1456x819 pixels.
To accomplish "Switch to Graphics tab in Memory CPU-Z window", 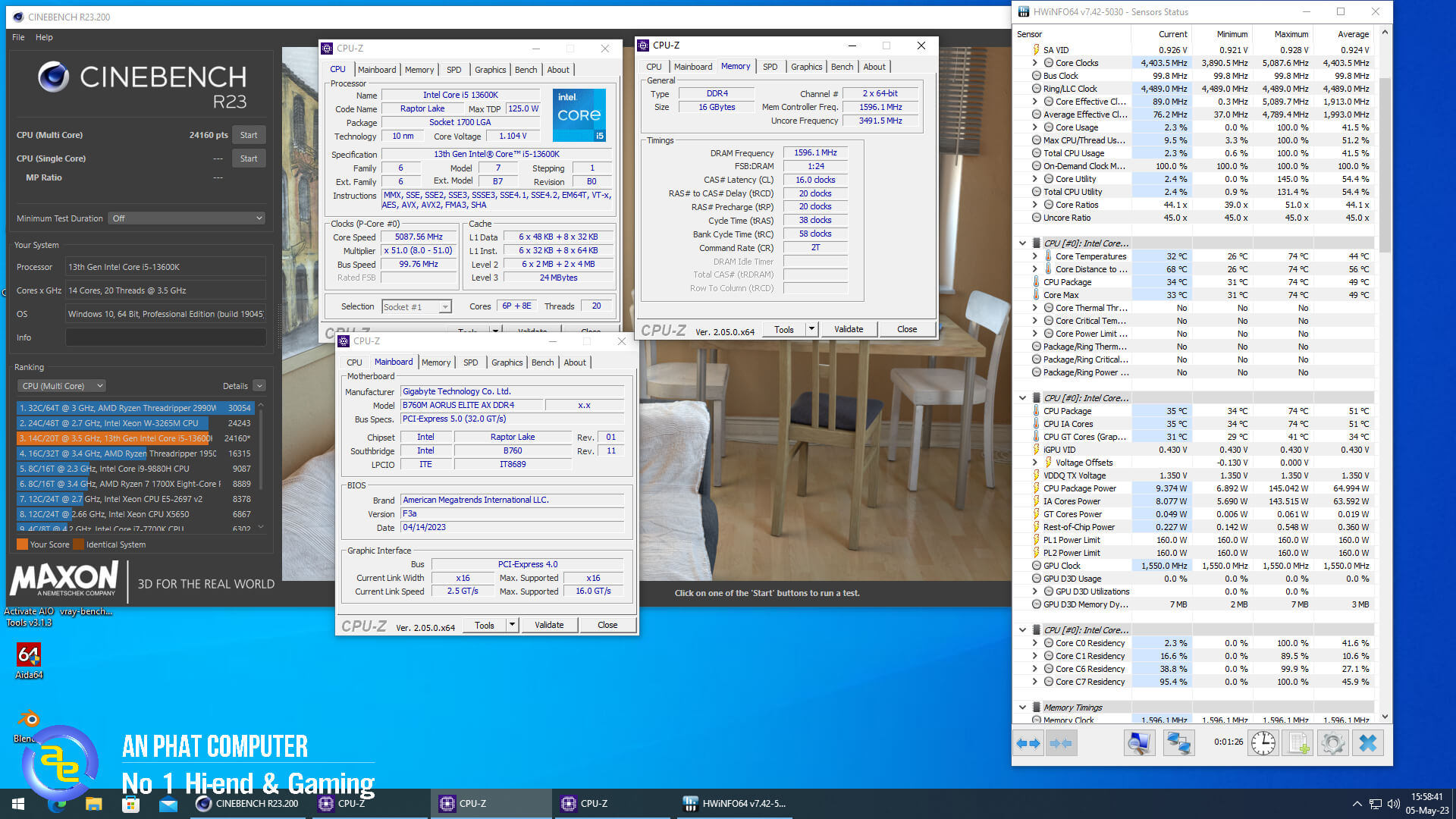I will coord(806,67).
